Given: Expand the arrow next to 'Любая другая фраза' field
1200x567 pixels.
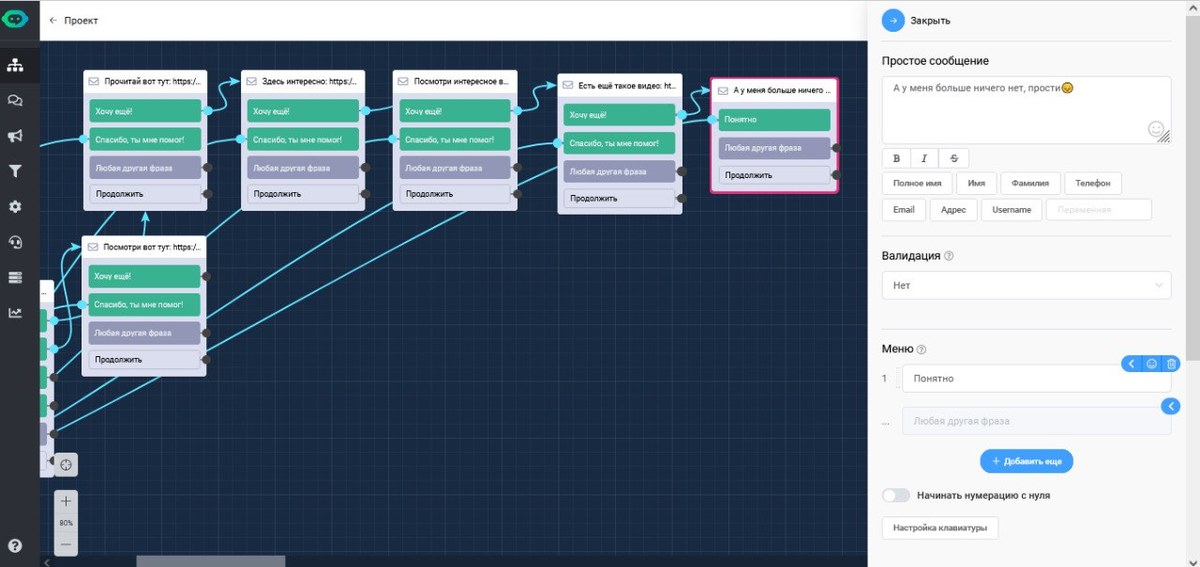Looking at the screenshot, I should tap(1172, 406).
